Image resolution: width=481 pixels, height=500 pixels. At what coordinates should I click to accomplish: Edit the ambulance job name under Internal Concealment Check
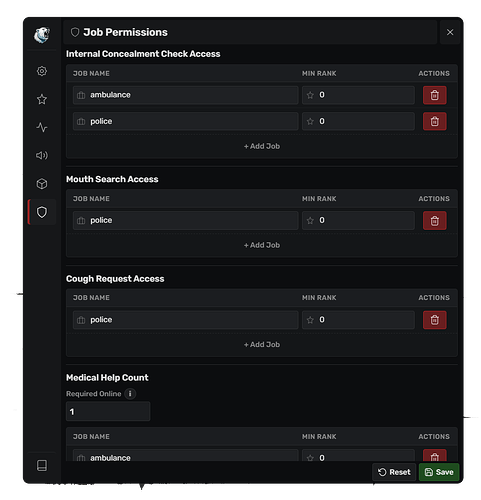[185, 95]
